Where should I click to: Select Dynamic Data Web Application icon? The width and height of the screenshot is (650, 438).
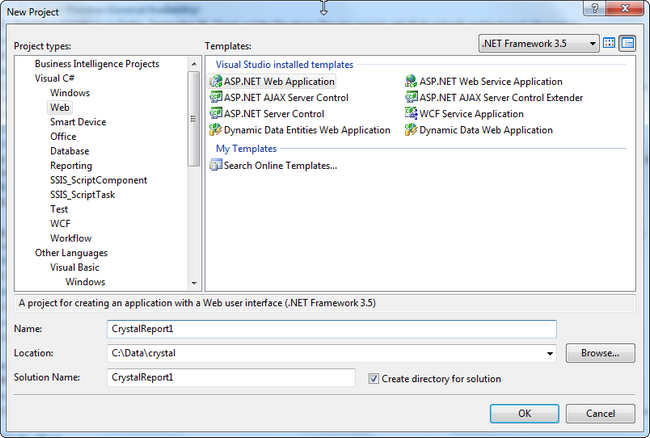[411, 130]
